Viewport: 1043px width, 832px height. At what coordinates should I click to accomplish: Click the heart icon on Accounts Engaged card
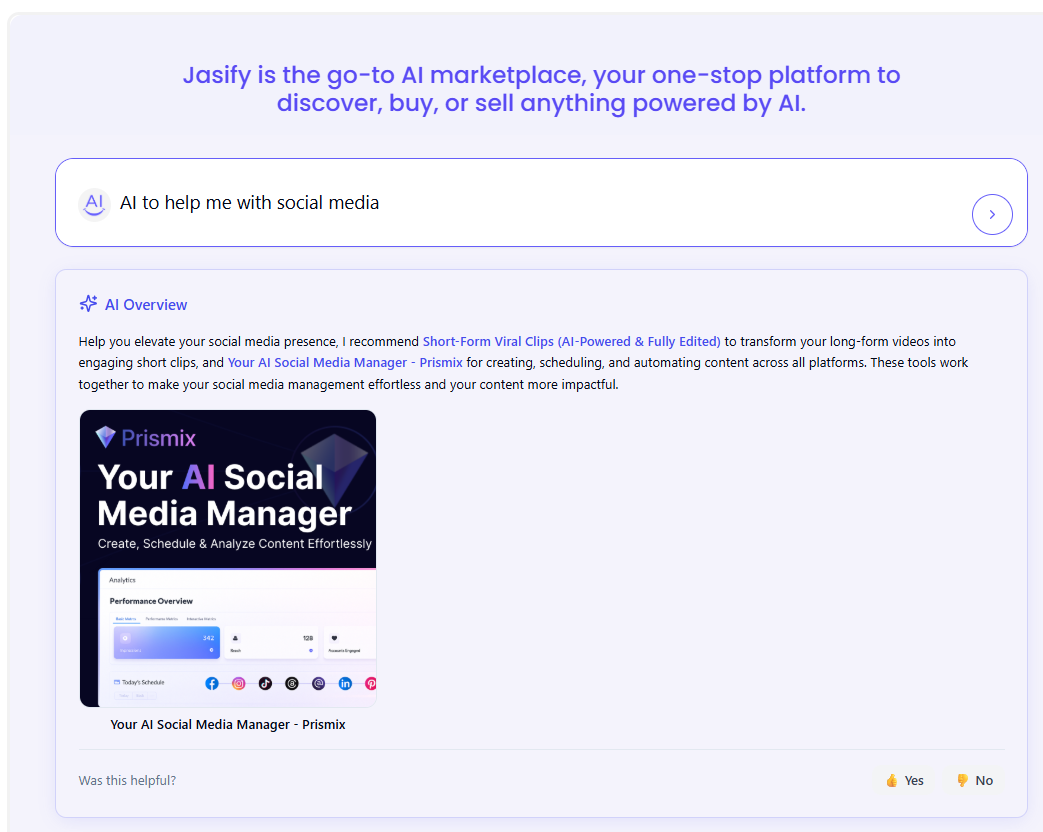(x=335, y=638)
